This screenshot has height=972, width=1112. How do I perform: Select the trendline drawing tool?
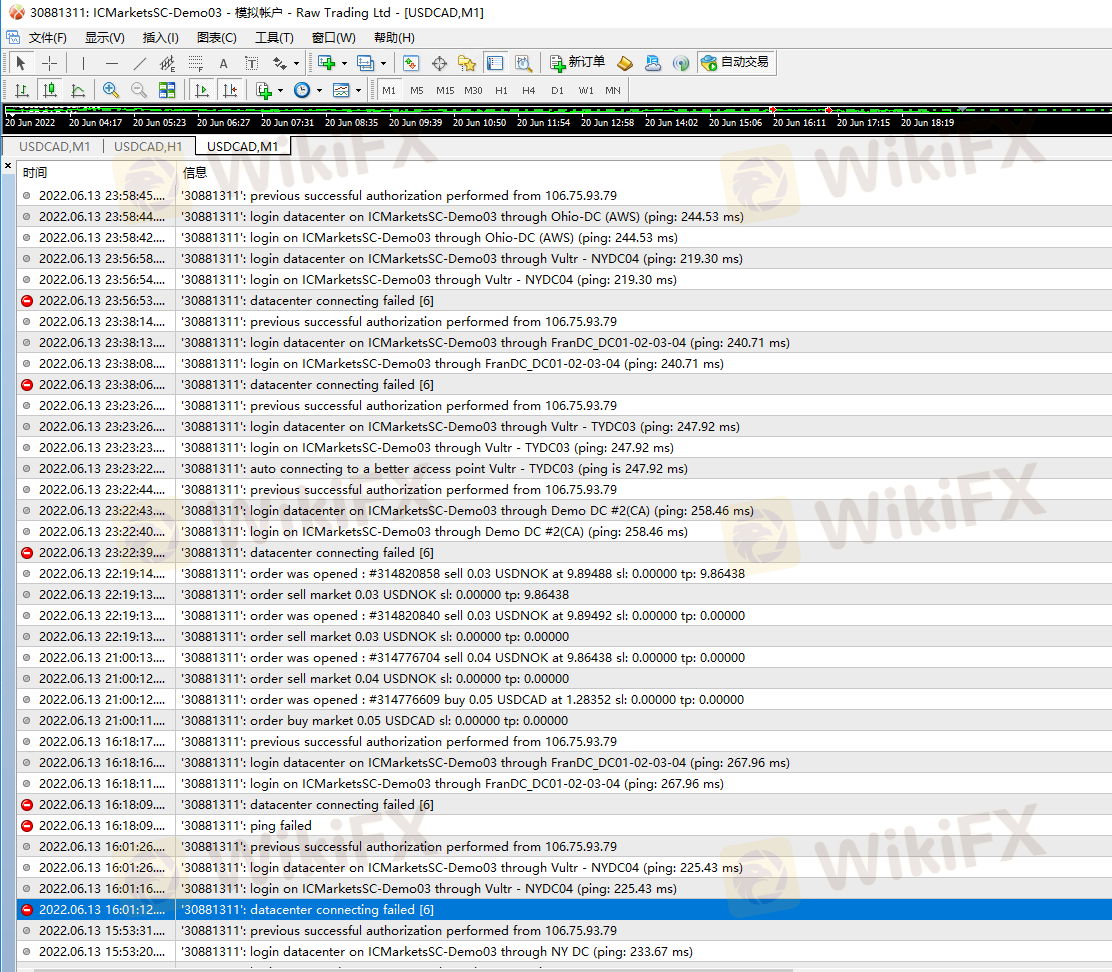(140, 63)
